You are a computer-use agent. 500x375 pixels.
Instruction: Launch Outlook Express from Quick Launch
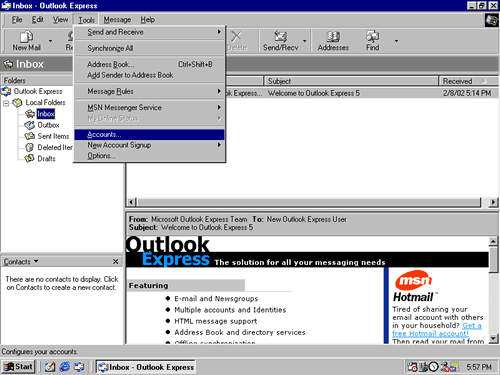79,367
